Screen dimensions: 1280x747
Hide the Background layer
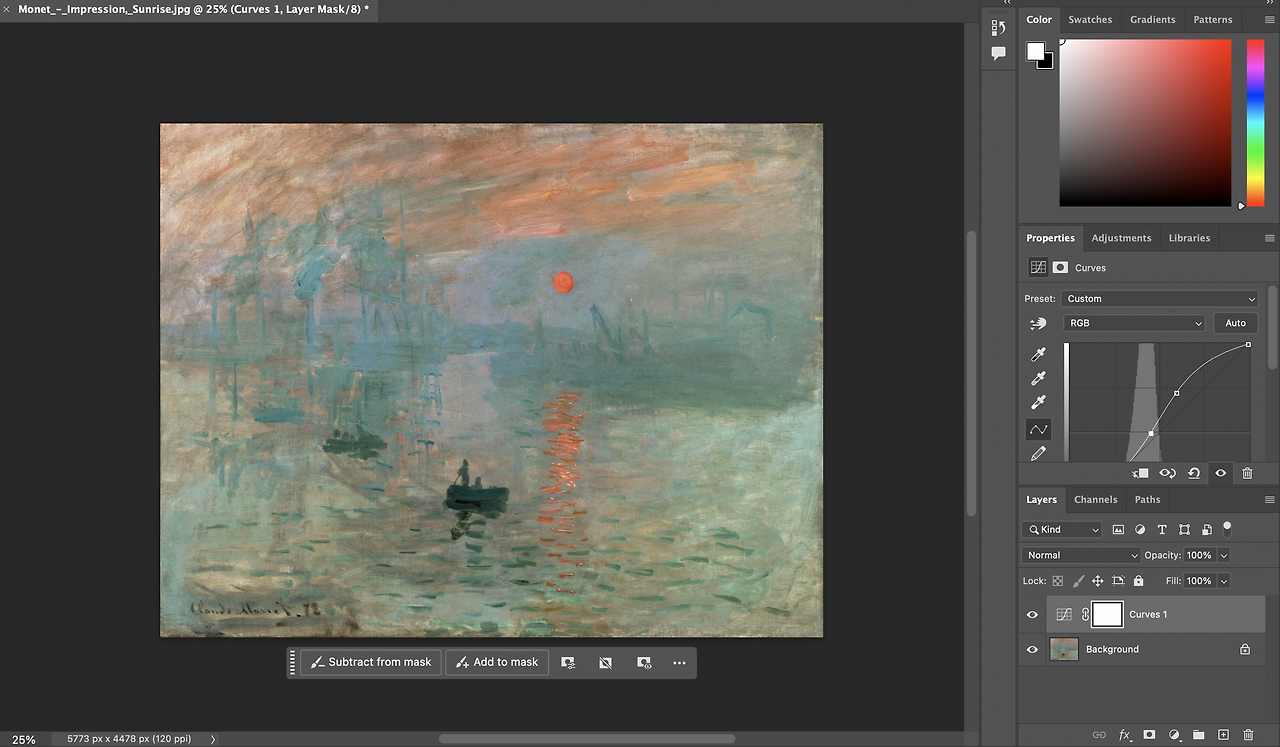(1032, 650)
